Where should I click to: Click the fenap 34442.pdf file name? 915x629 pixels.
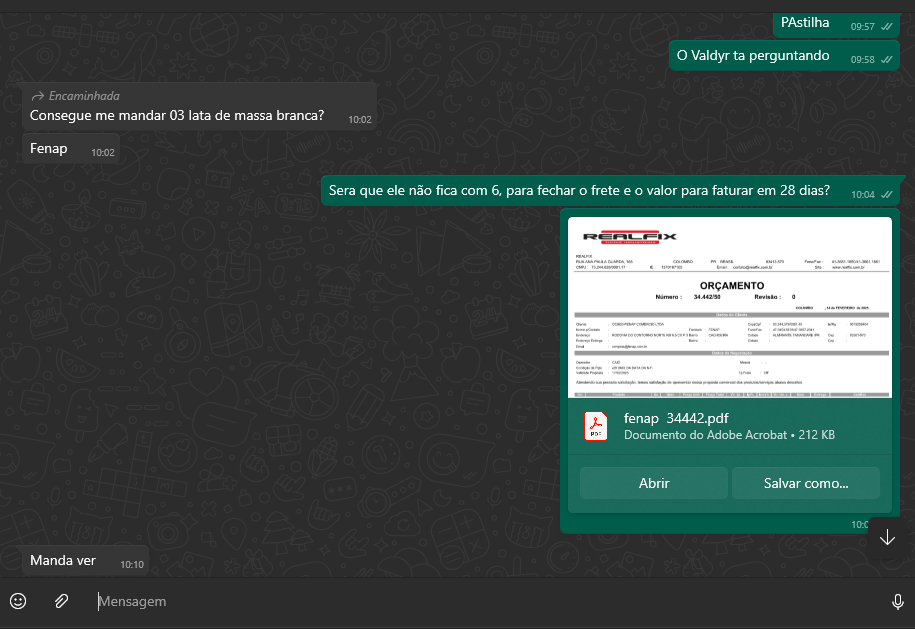click(x=676, y=419)
